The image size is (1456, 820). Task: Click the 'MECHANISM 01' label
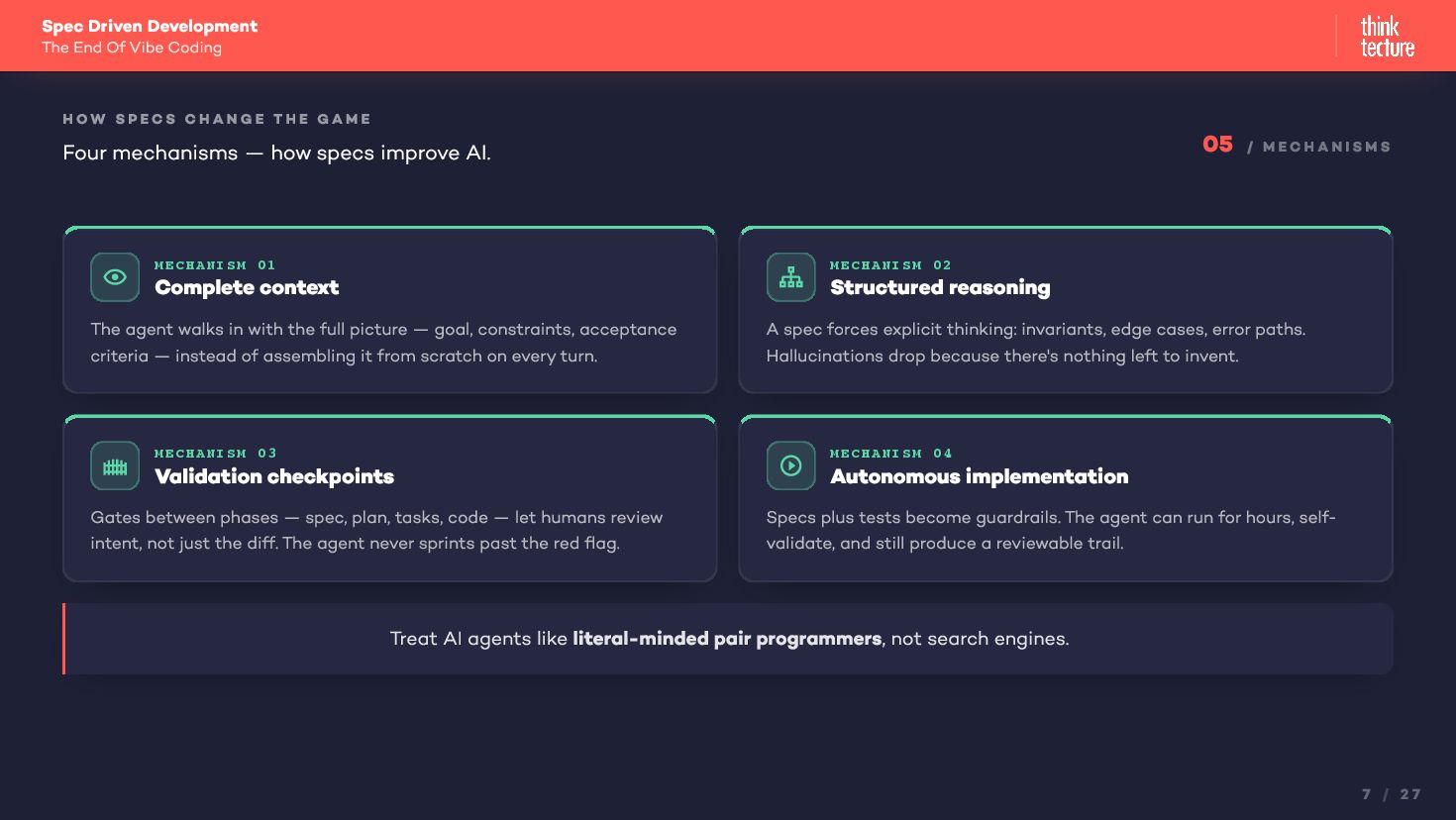click(214, 265)
